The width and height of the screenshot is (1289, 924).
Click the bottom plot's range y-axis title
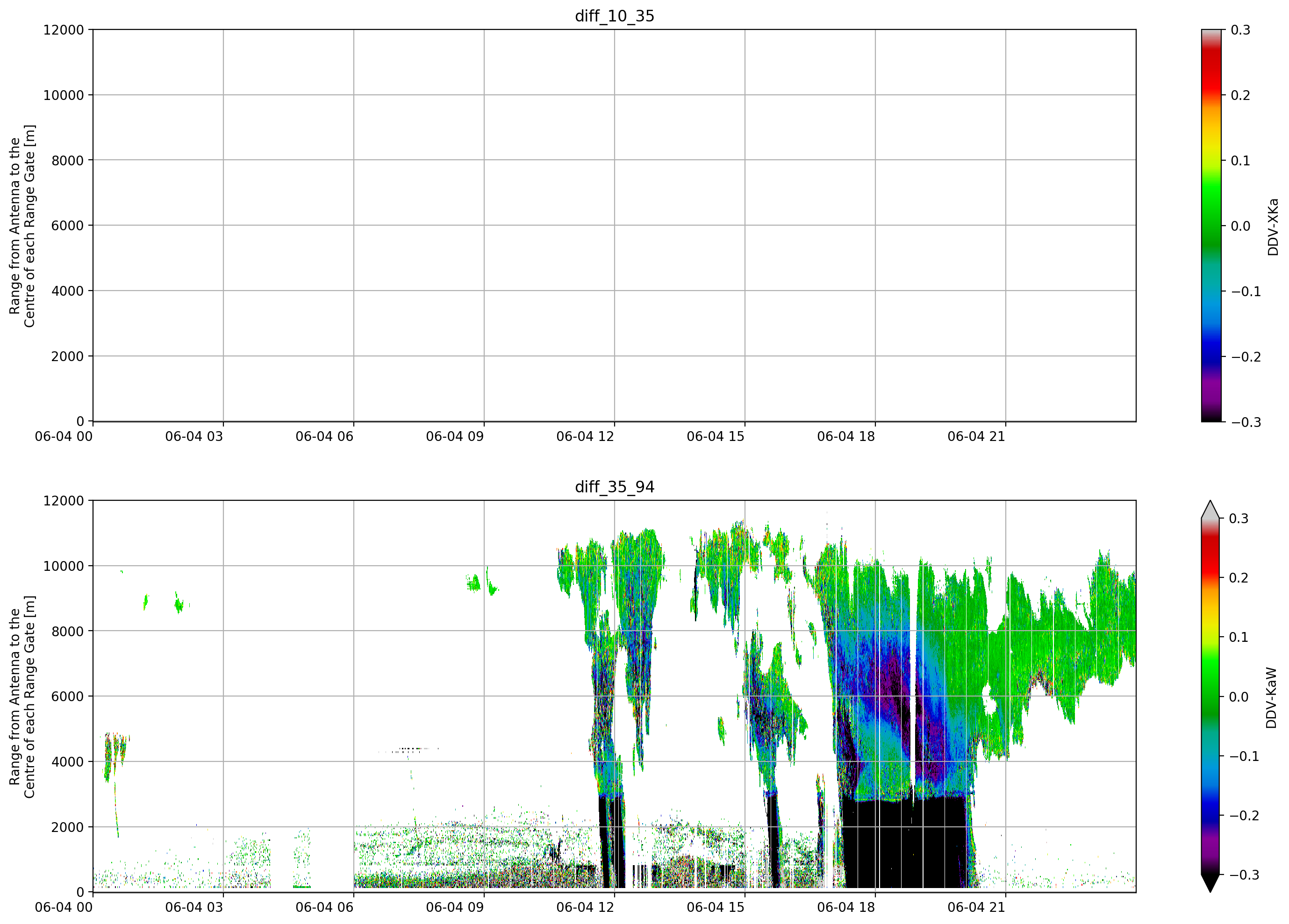coord(22,697)
